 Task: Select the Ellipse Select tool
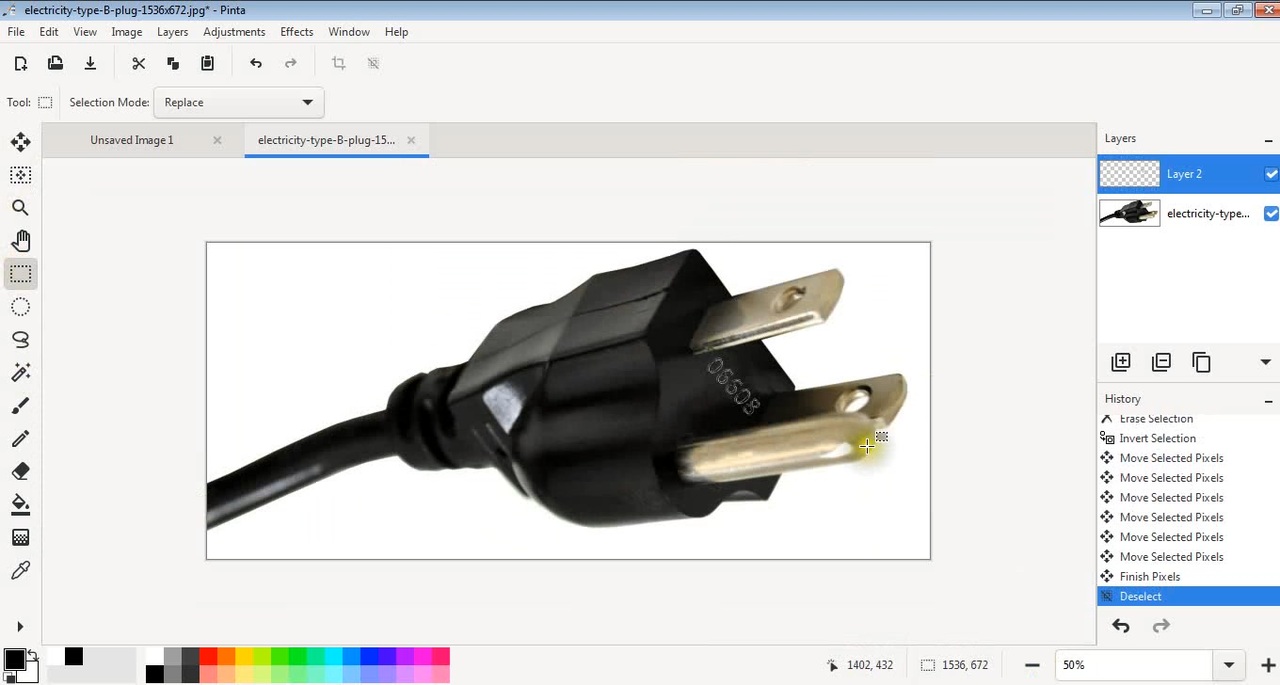tap(20, 307)
